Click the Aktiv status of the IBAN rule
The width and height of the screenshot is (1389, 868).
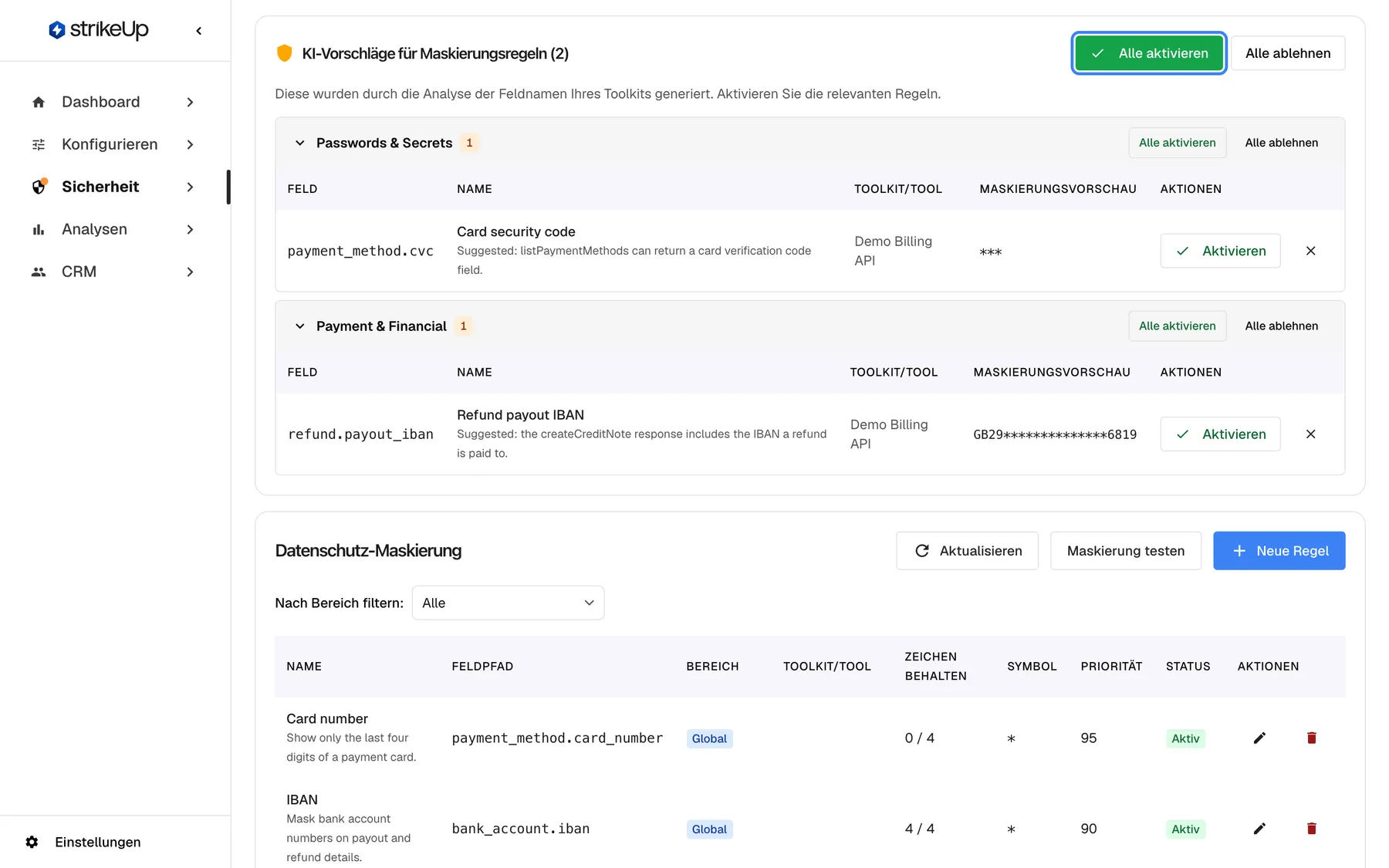pyautogui.click(x=1185, y=829)
